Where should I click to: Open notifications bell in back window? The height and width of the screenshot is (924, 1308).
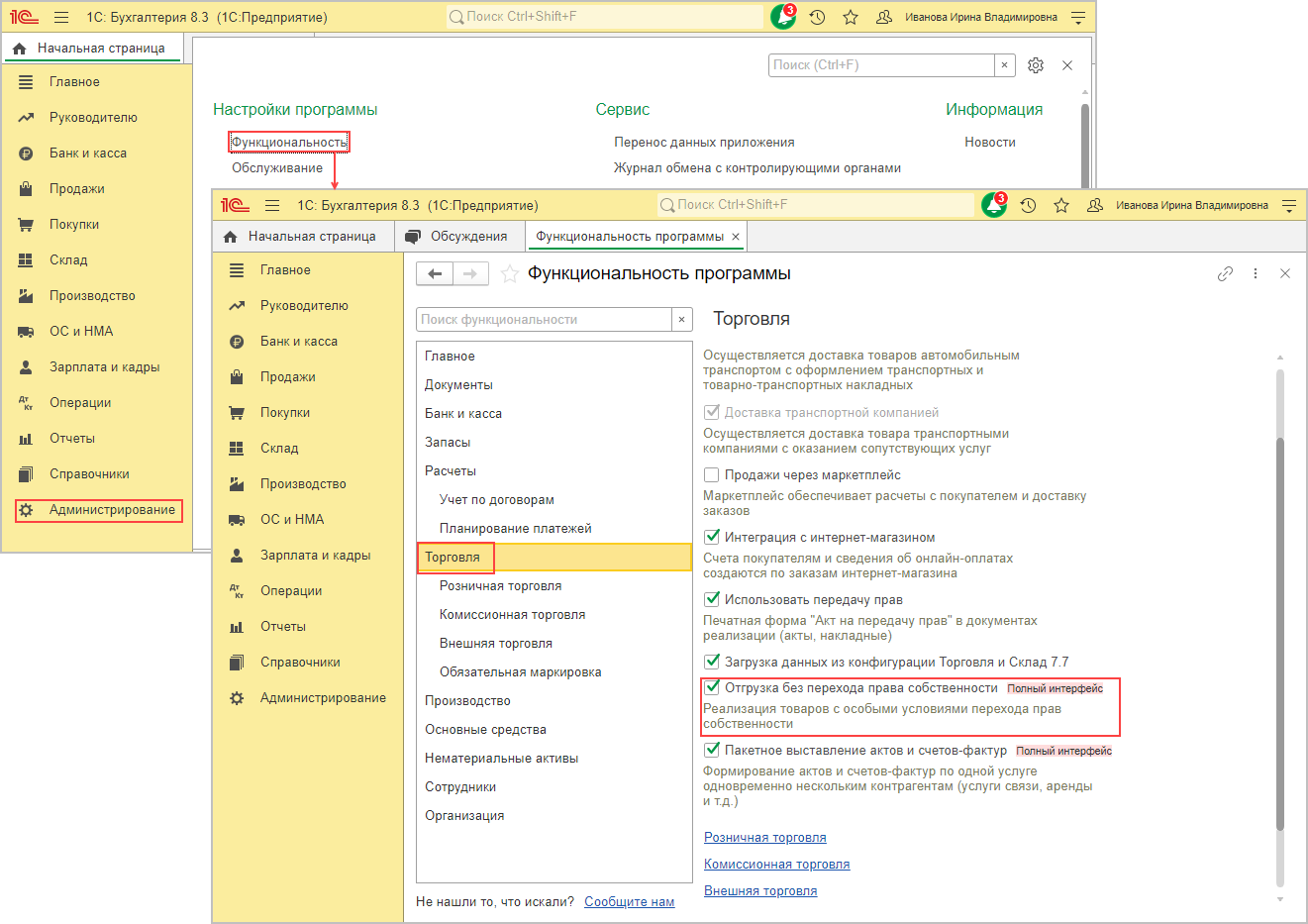click(x=783, y=17)
